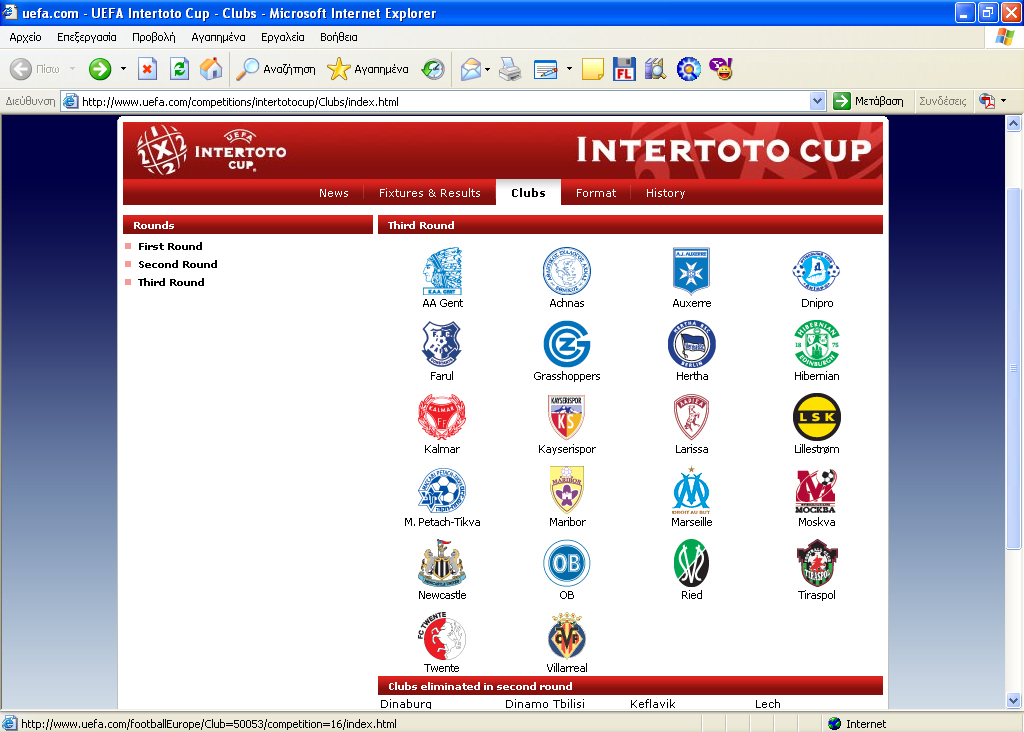Viewport: 1024px width, 732px height.
Task: Click the Newcastle club crest
Action: click(x=442, y=563)
